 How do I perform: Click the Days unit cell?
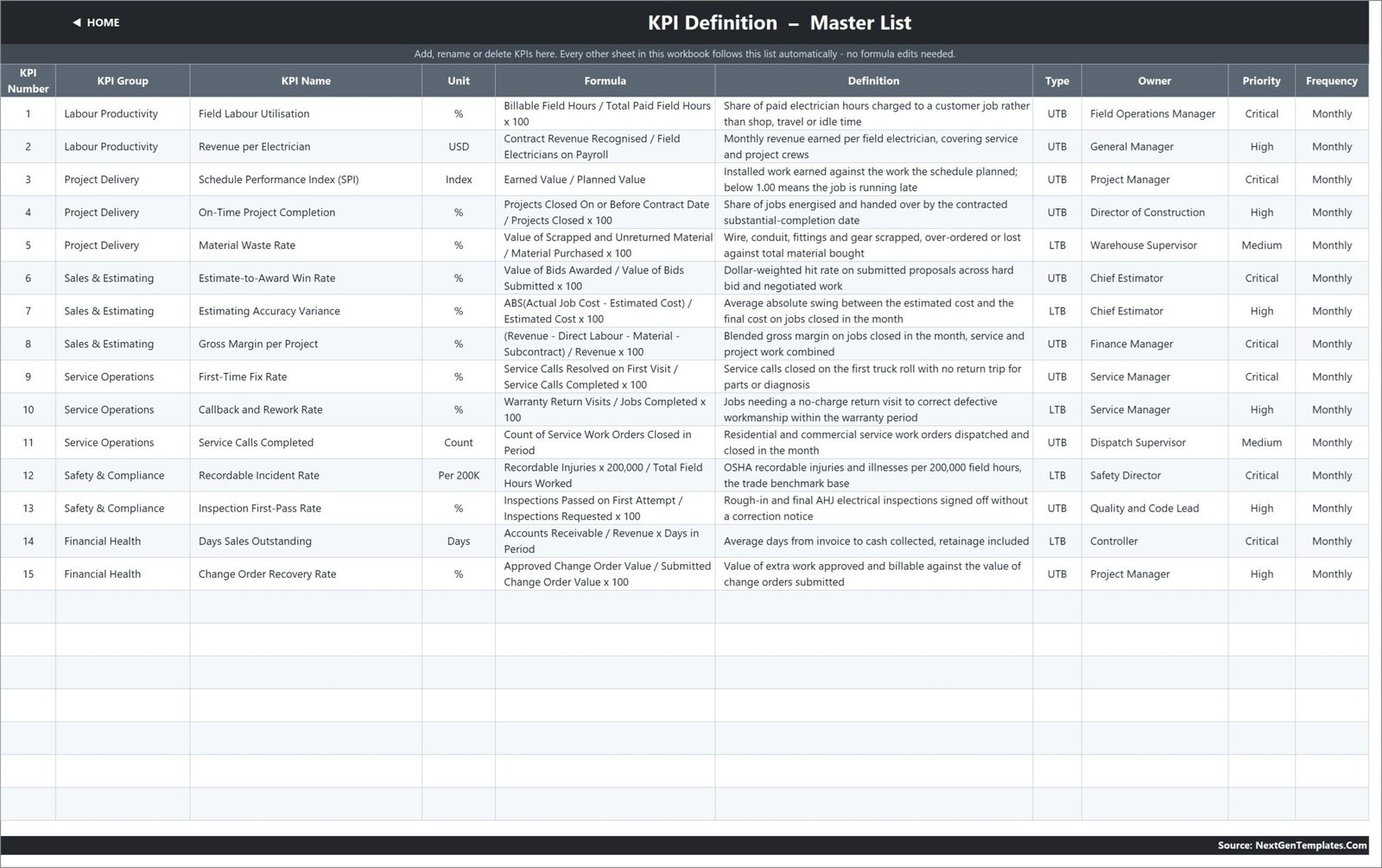(459, 541)
